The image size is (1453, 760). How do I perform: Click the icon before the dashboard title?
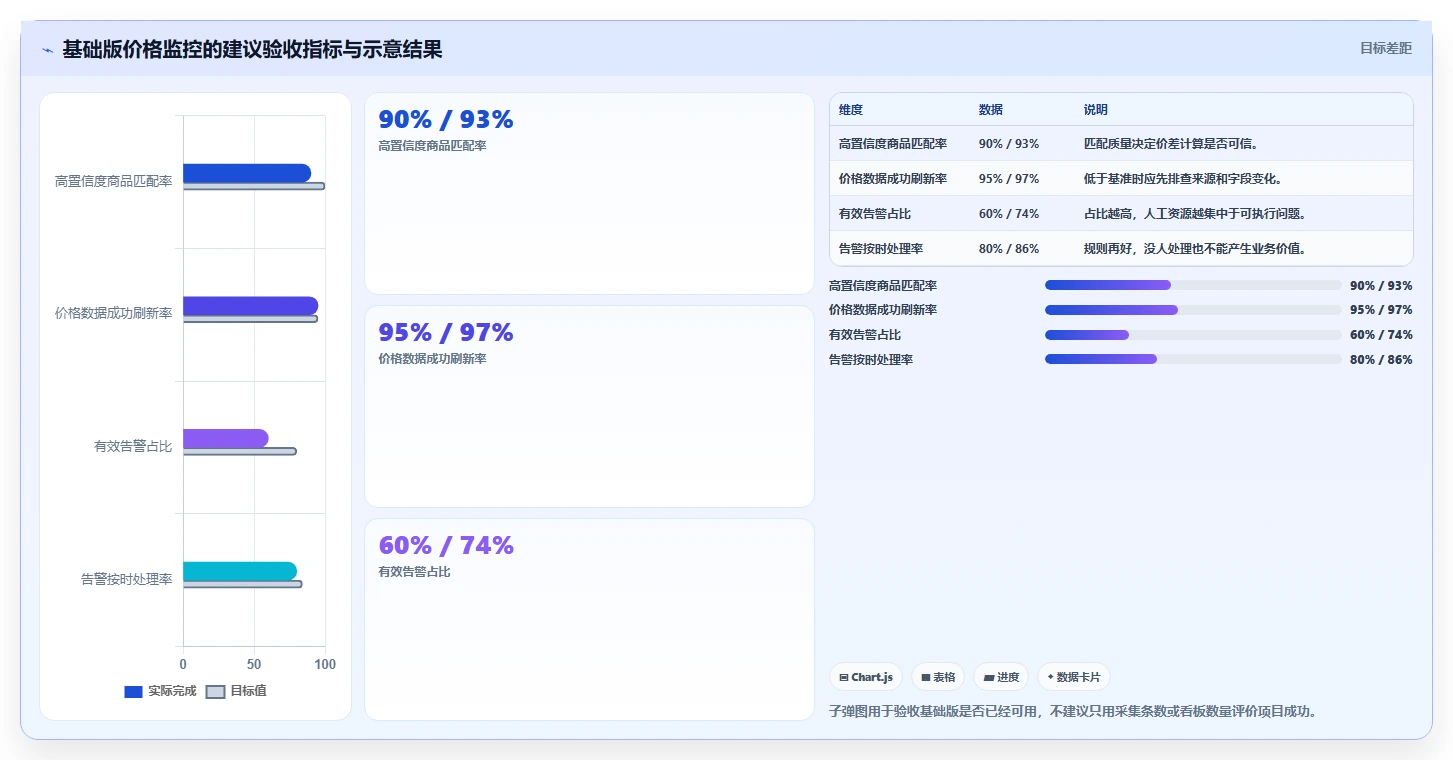pos(48,50)
